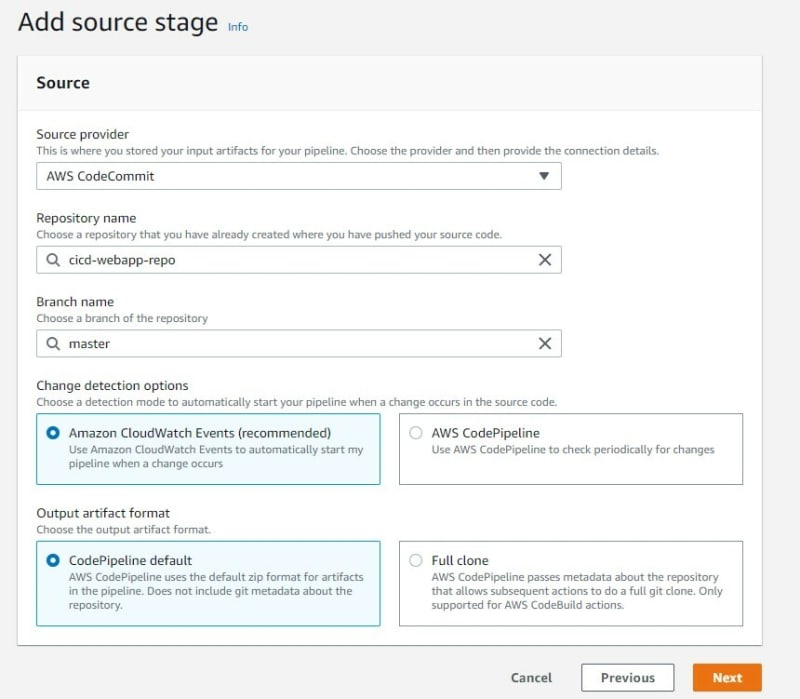Select Amazon CloudWatch Events radio button
Viewport: 800px width, 699px height.
tap(53, 433)
